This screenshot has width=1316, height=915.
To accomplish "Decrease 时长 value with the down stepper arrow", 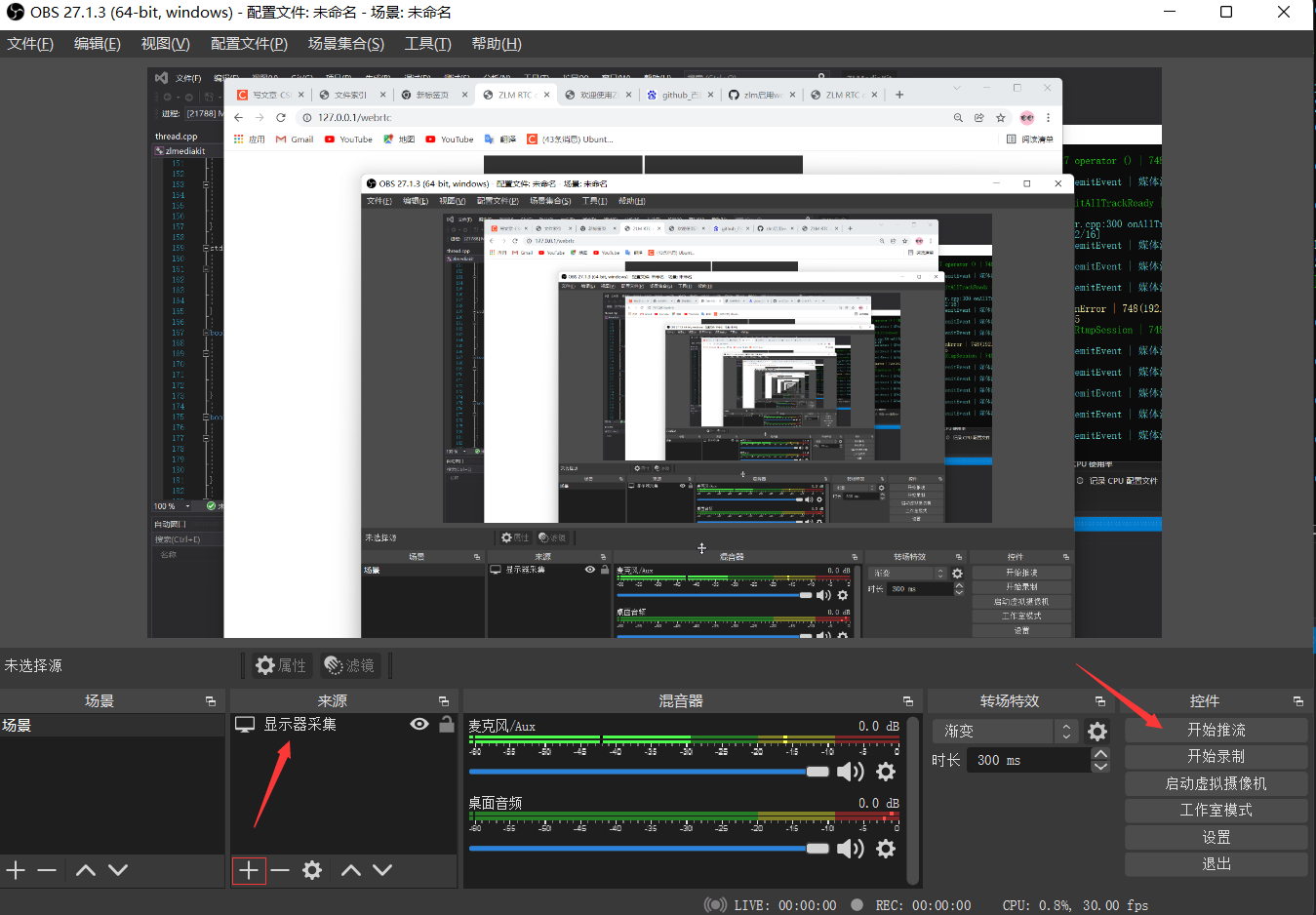I will tap(1099, 767).
